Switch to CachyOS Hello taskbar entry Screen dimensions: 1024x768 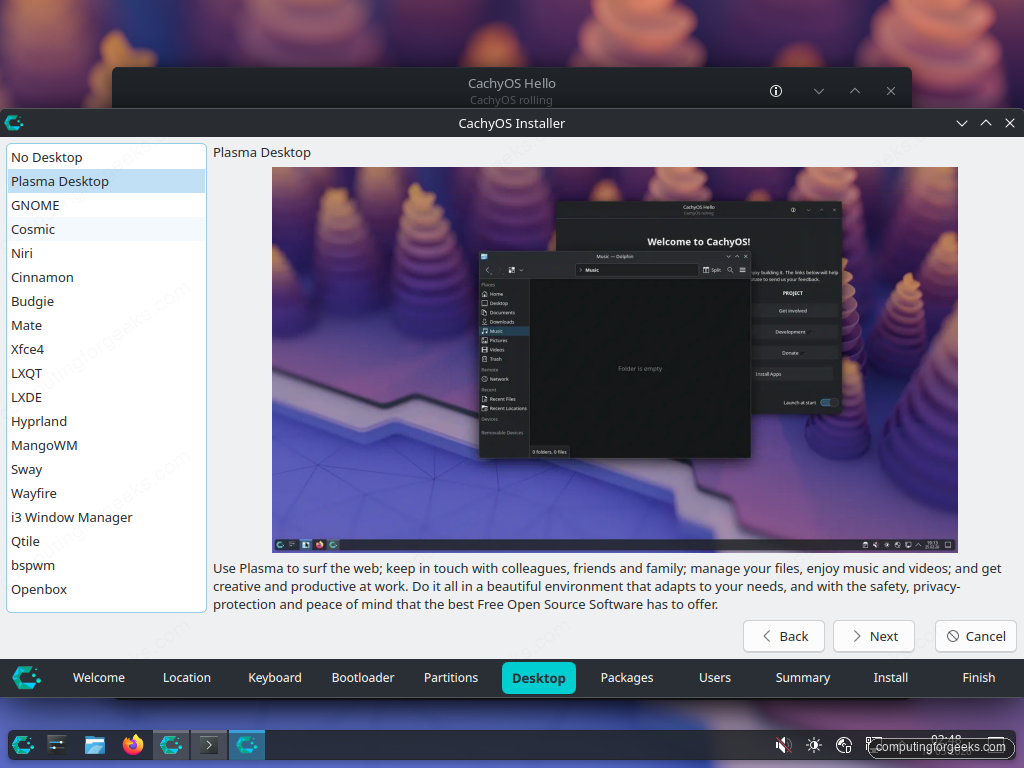tap(171, 744)
